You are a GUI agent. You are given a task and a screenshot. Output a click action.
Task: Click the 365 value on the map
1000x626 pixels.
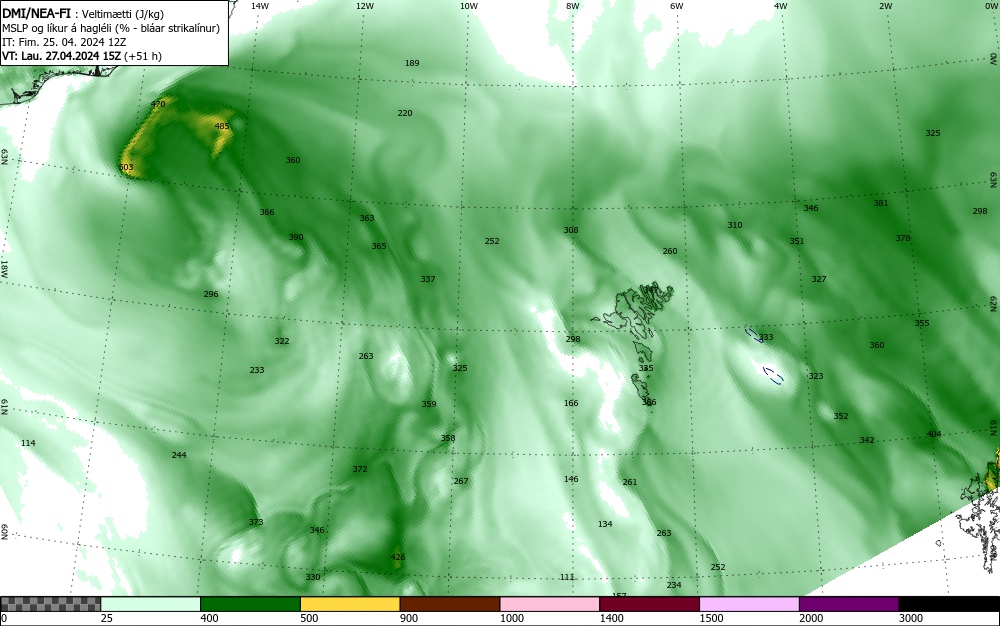coord(379,246)
